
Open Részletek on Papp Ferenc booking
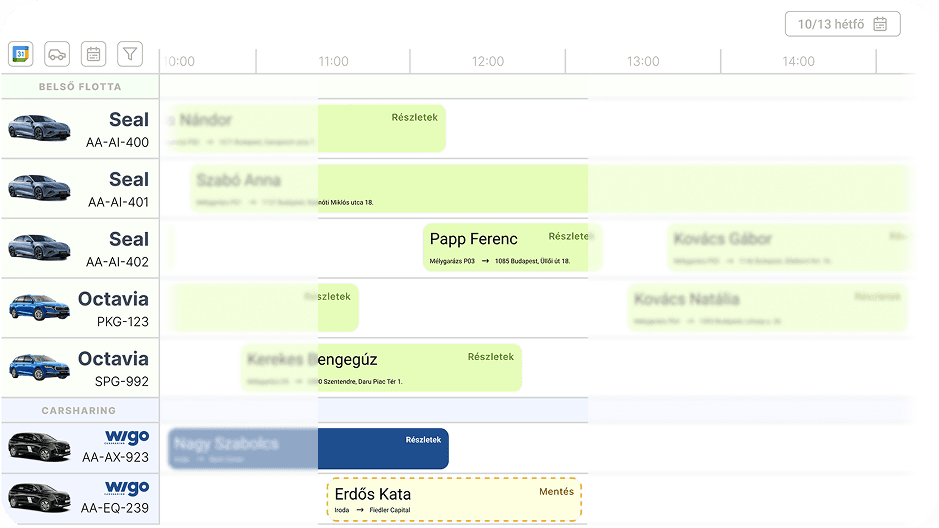pos(568,237)
